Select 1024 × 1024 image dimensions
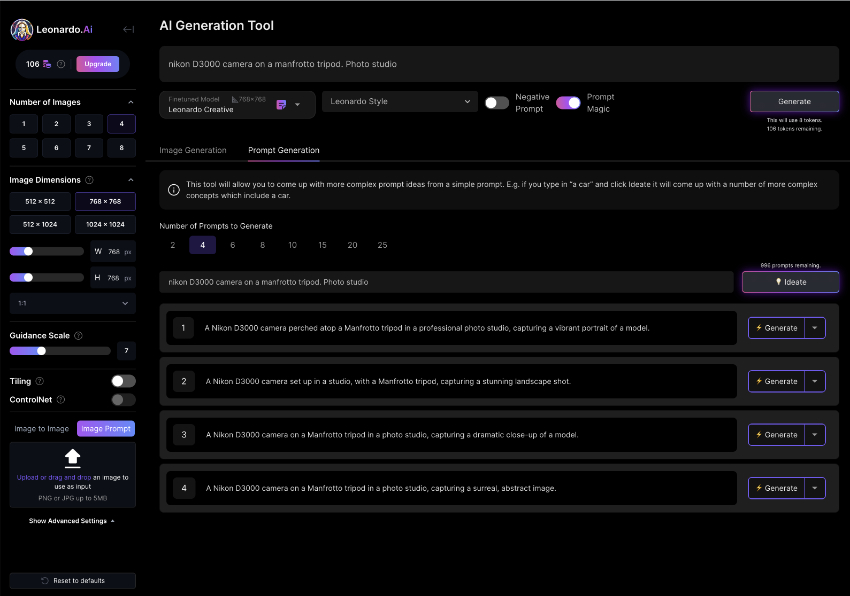850x596 pixels. pos(105,225)
